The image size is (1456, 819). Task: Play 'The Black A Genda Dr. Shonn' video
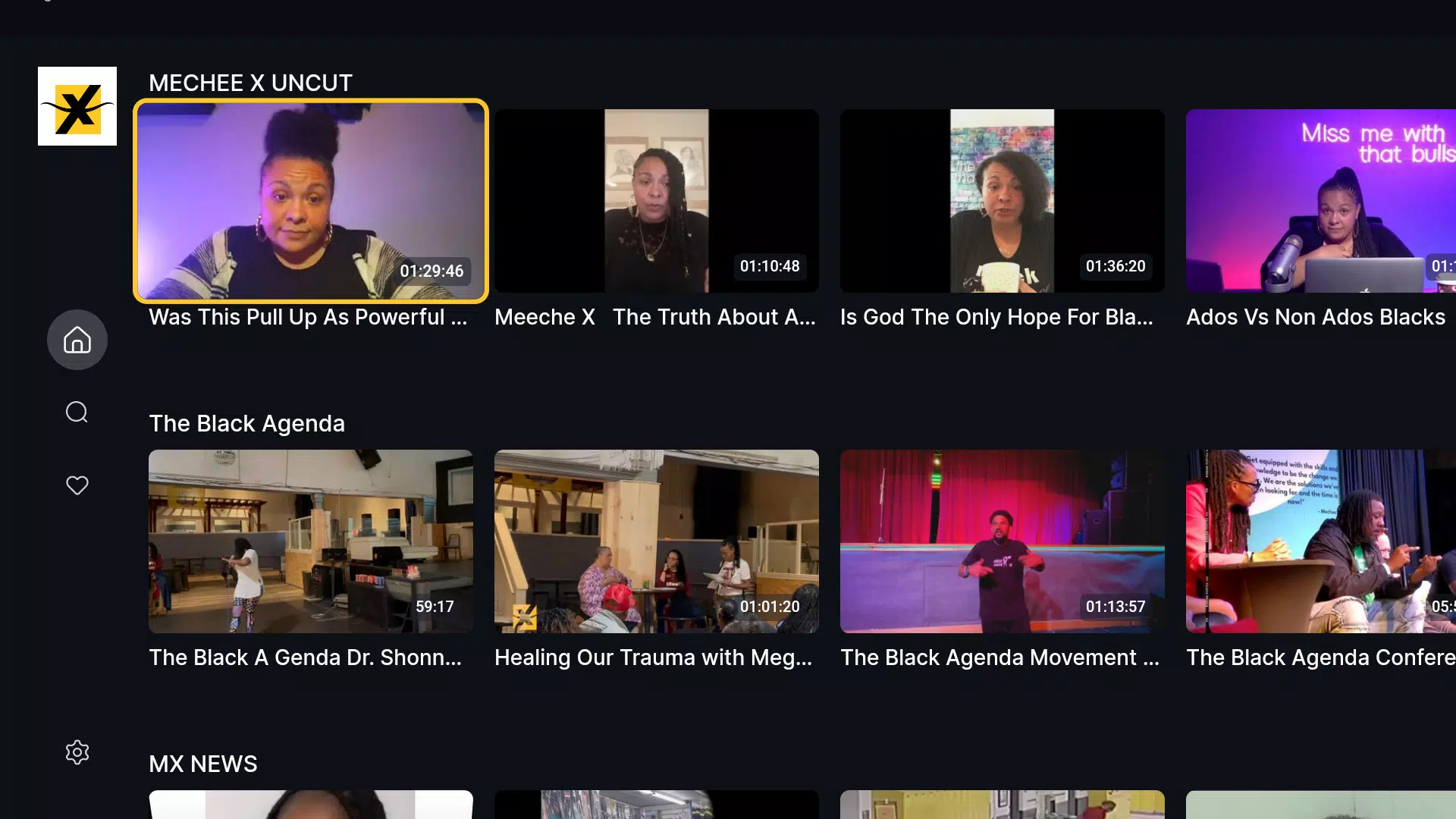tap(311, 541)
